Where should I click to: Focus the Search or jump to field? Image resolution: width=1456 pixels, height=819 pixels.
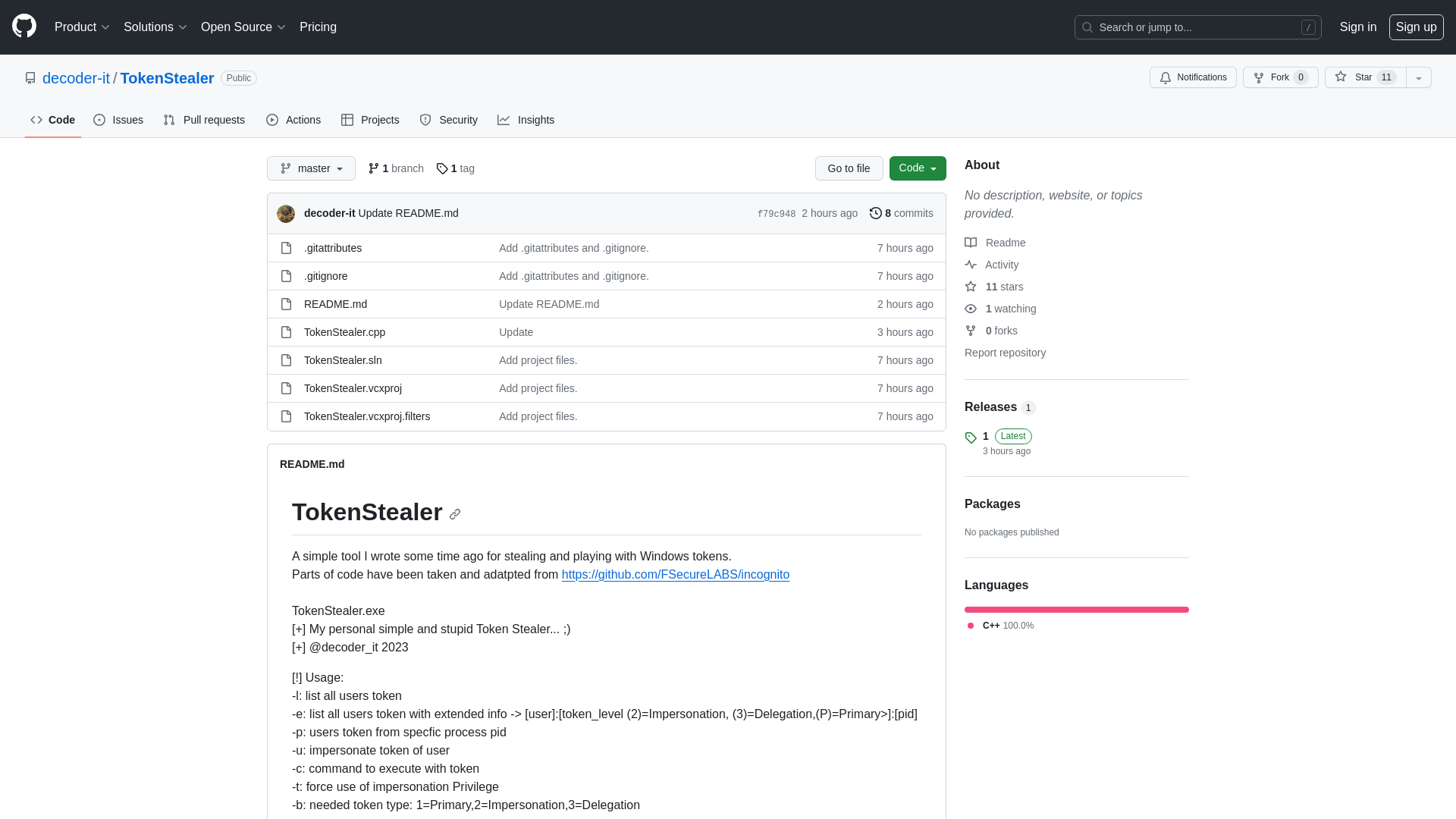[1198, 27]
